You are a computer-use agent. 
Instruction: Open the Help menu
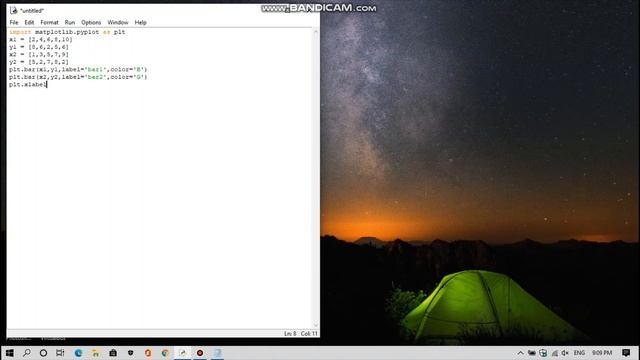click(140, 22)
